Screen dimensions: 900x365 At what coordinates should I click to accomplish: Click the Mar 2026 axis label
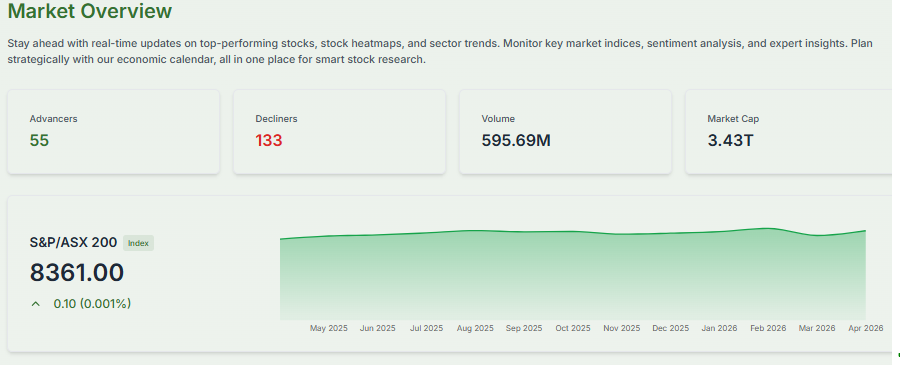(817, 328)
